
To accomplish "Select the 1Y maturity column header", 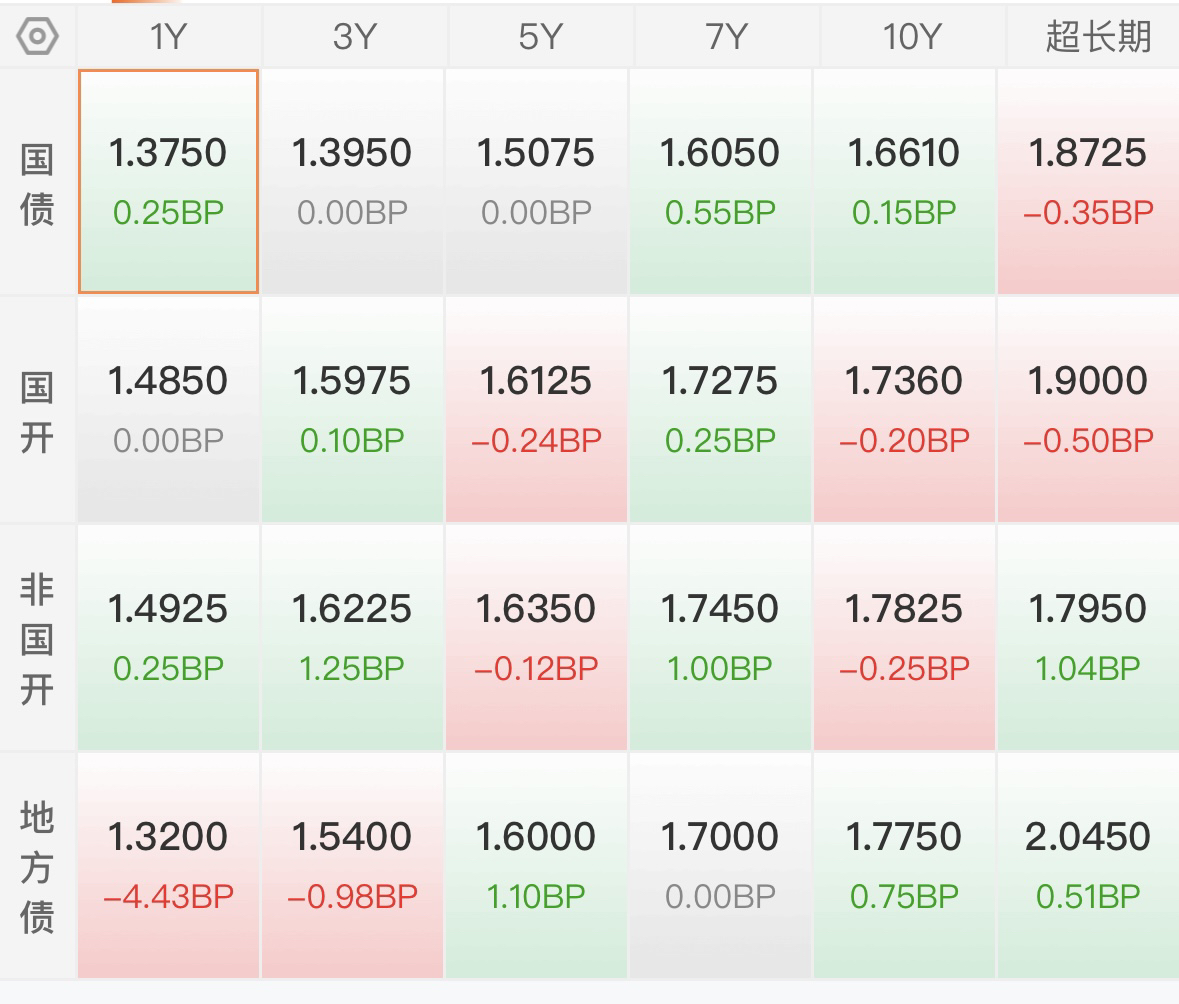I will pos(168,37).
